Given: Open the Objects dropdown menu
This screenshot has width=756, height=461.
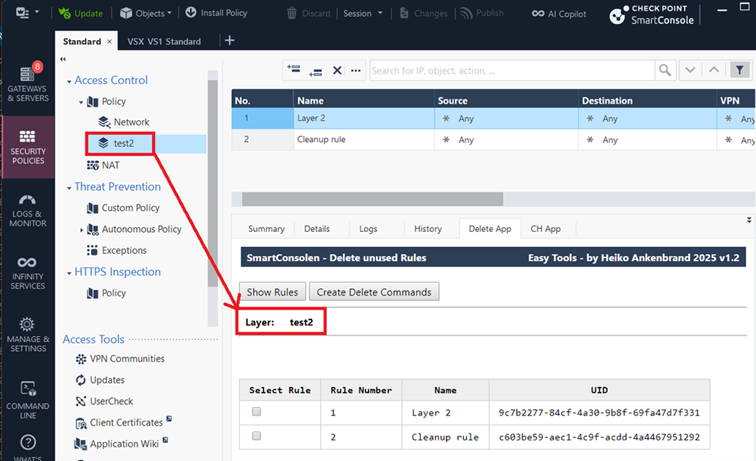Looking at the screenshot, I should tap(146, 13).
